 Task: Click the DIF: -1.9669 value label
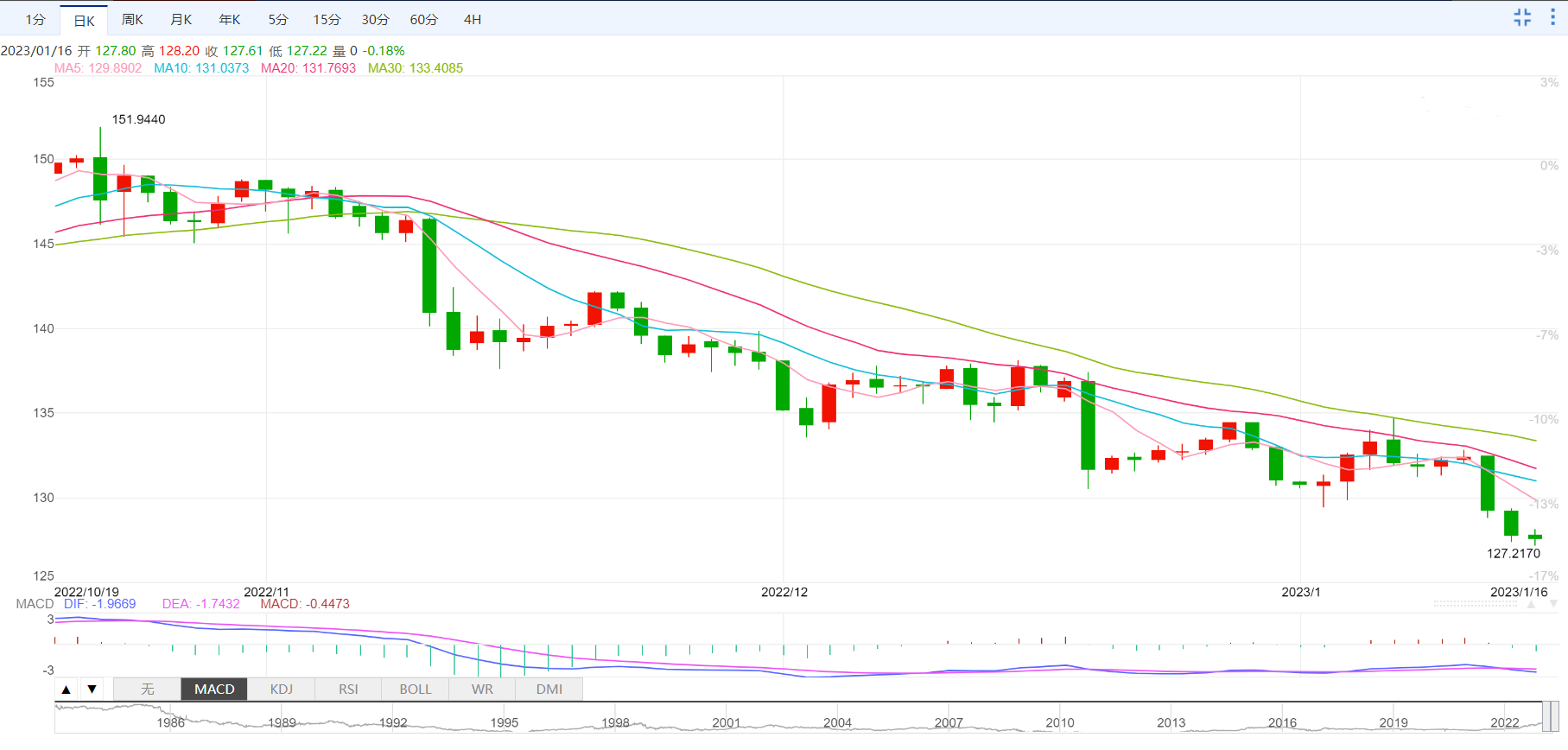click(x=99, y=604)
